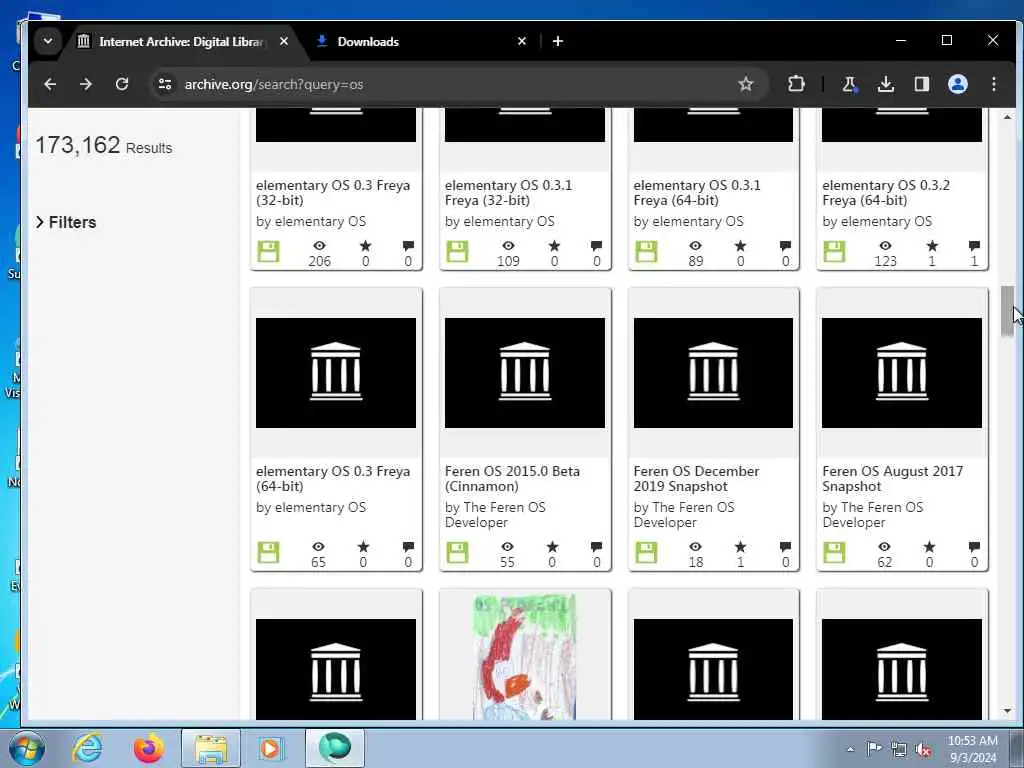The width and height of the screenshot is (1024, 768).
Task: Open Windows Media Player from taskbar
Action: (x=270, y=748)
